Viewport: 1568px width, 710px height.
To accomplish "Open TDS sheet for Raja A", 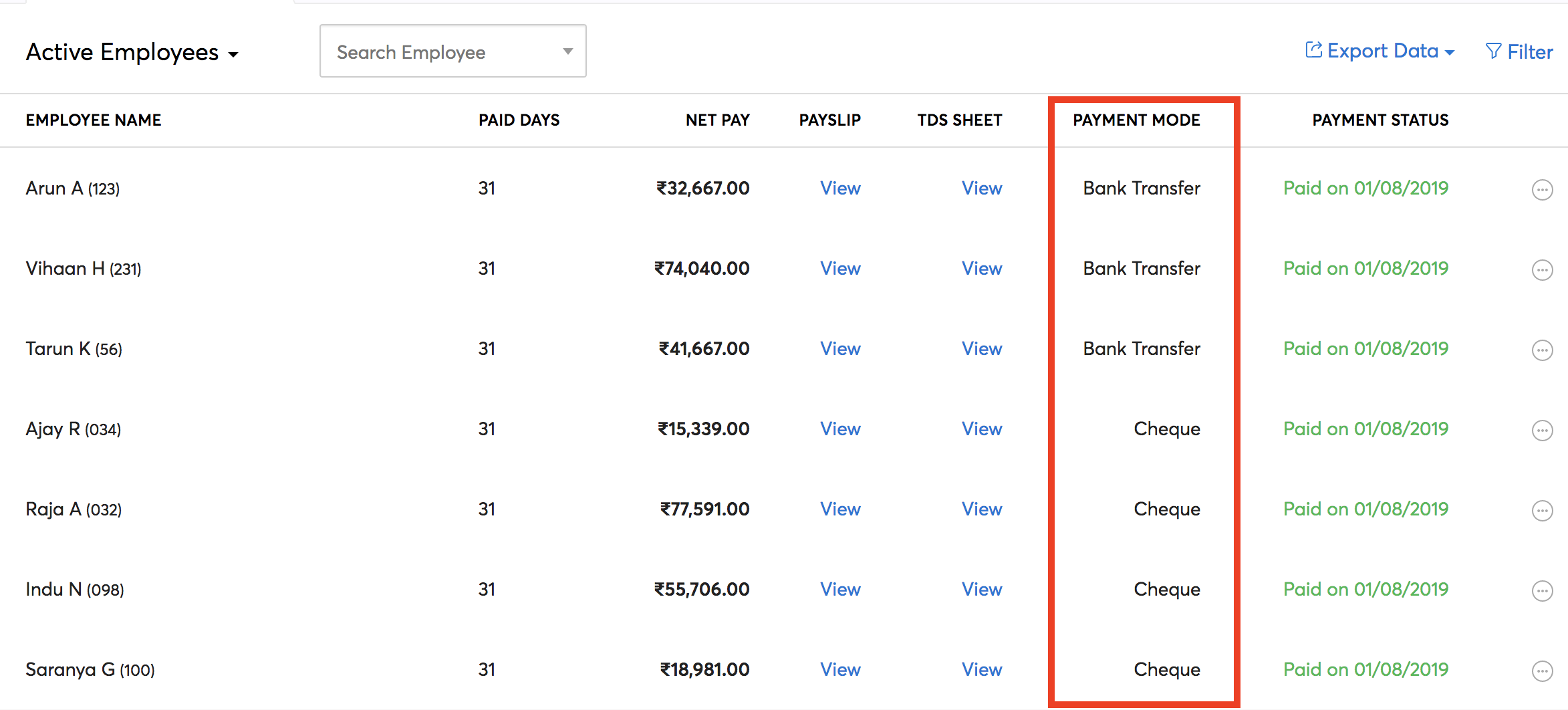I will point(981,509).
